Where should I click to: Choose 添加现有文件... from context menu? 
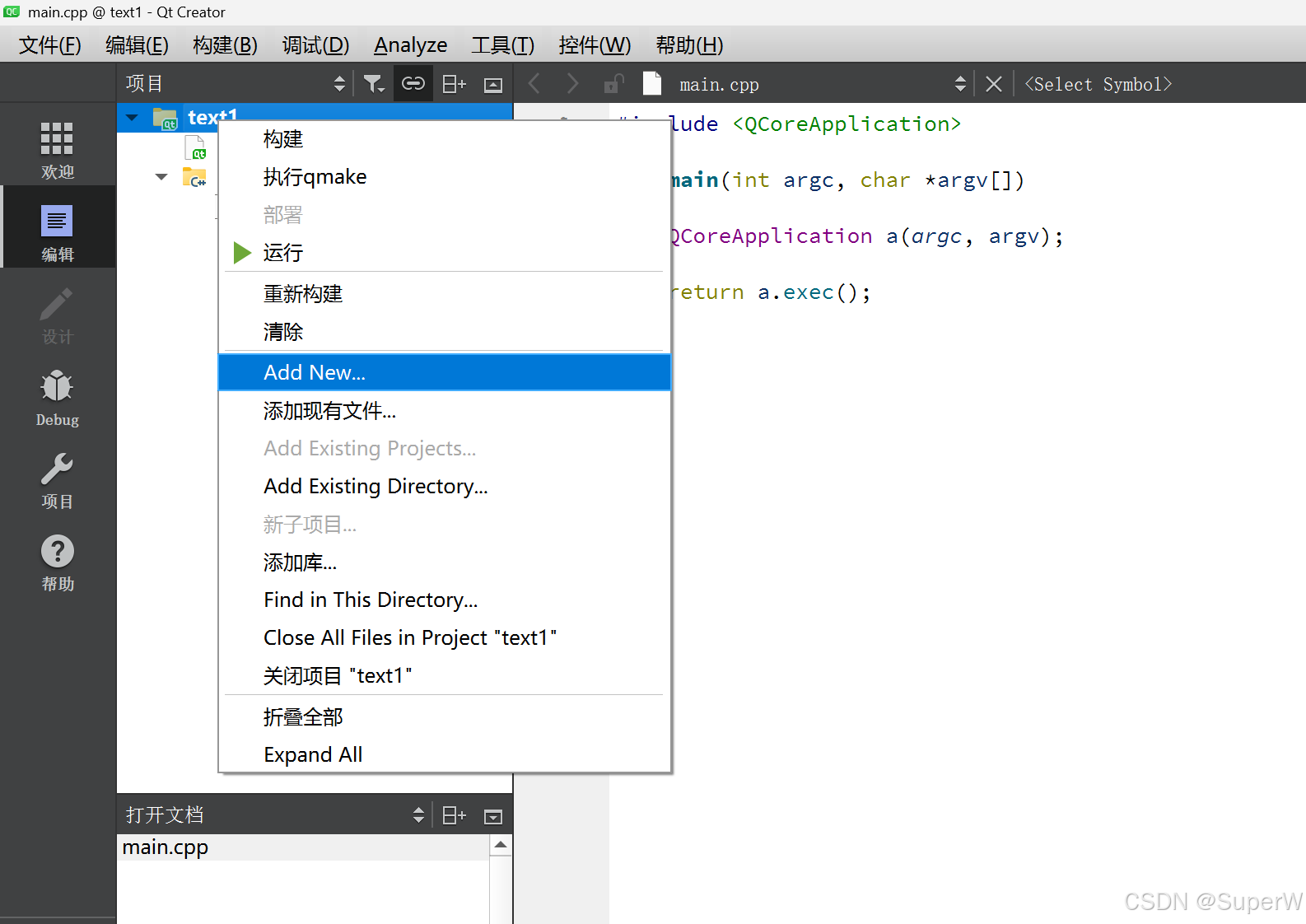click(x=445, y=411)
